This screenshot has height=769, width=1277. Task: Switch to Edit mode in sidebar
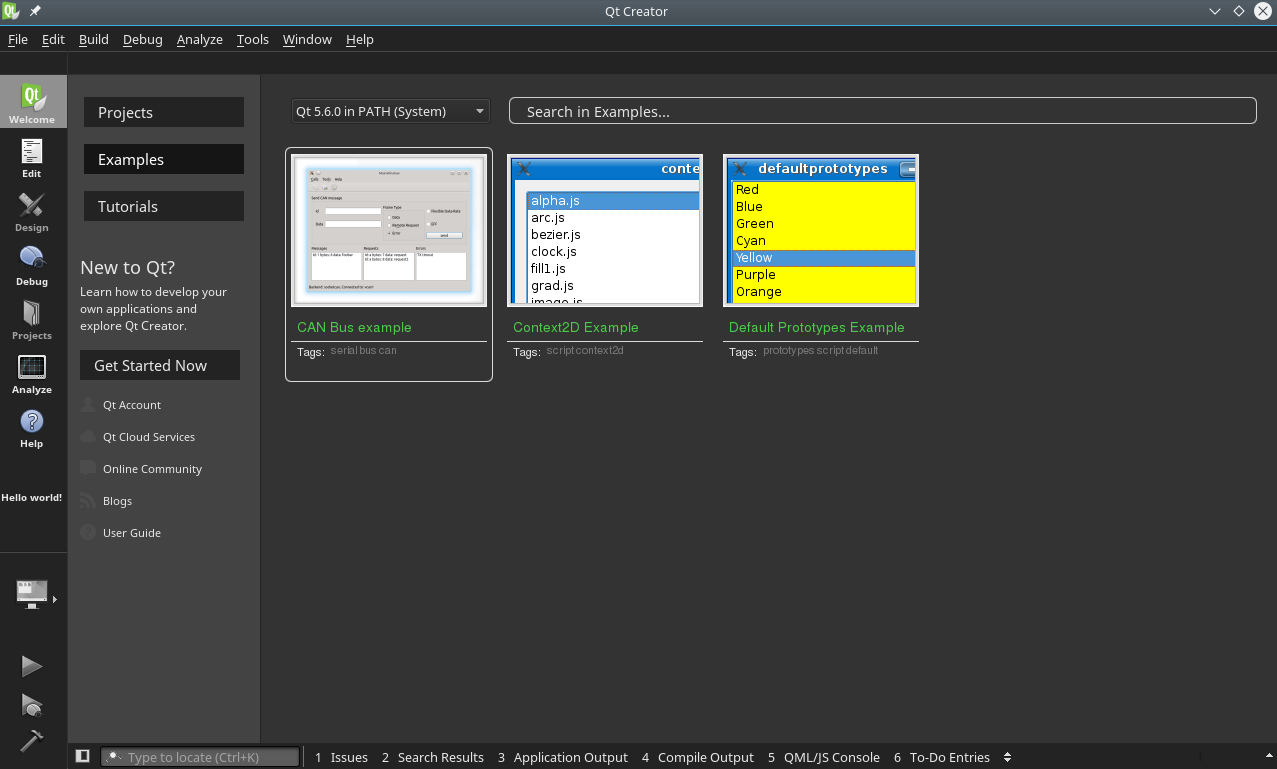point(32,157)
